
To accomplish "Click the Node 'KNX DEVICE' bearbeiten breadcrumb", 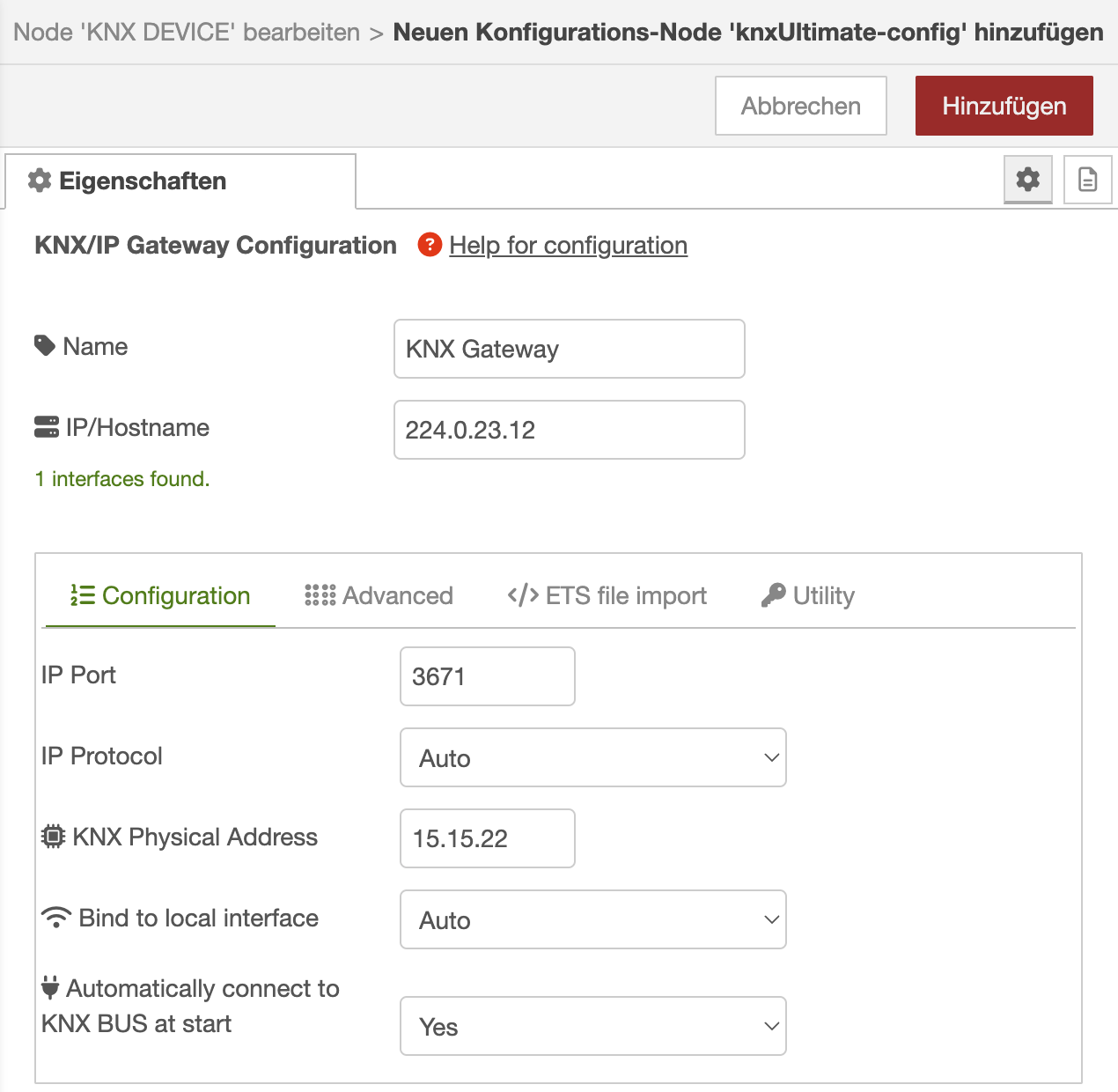I will point(187,33).
